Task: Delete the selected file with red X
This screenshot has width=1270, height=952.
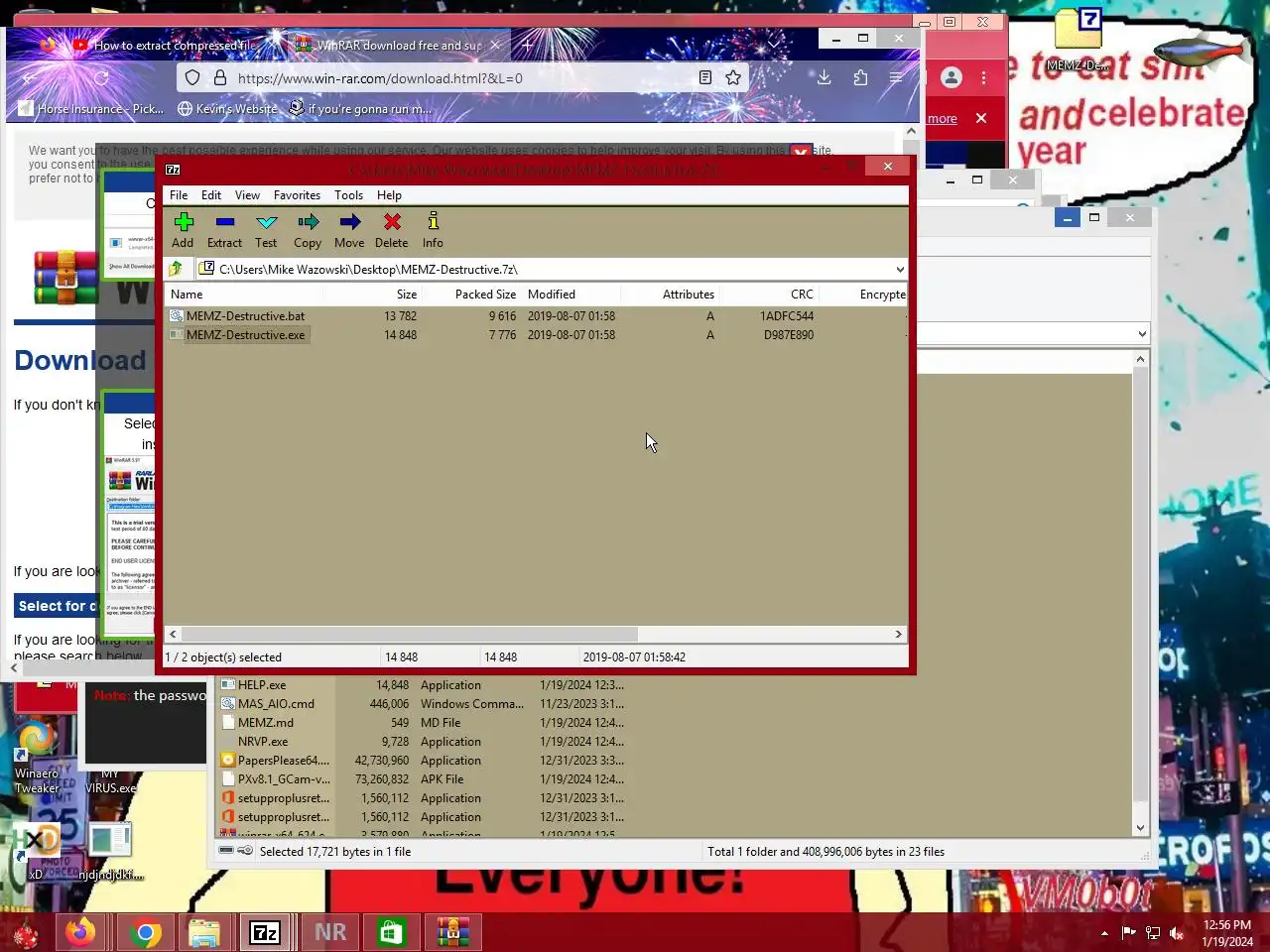Action: click(392, 230)
